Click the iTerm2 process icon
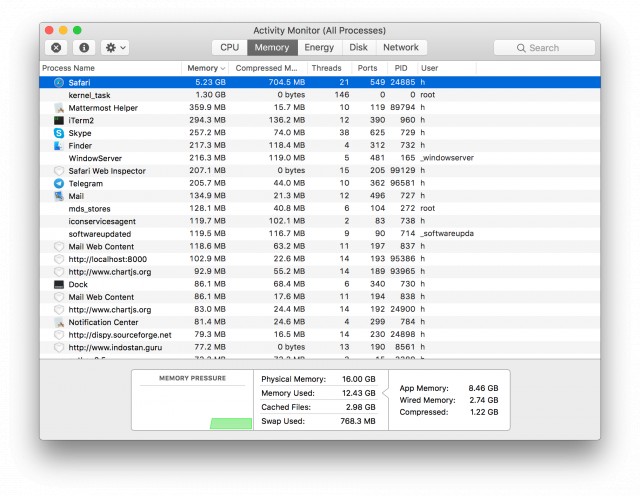The width and height of the screenshot is (640, 496). point(59,120)
